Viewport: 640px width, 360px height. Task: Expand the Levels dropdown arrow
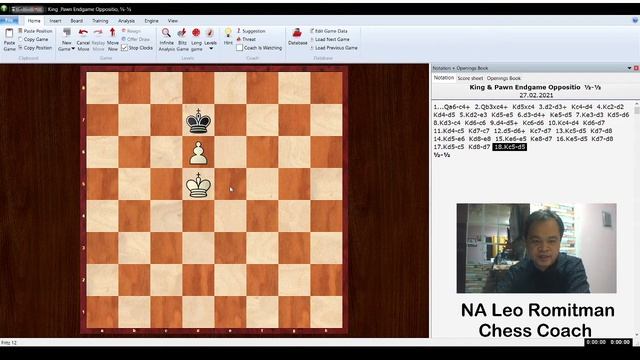[211, 49]
